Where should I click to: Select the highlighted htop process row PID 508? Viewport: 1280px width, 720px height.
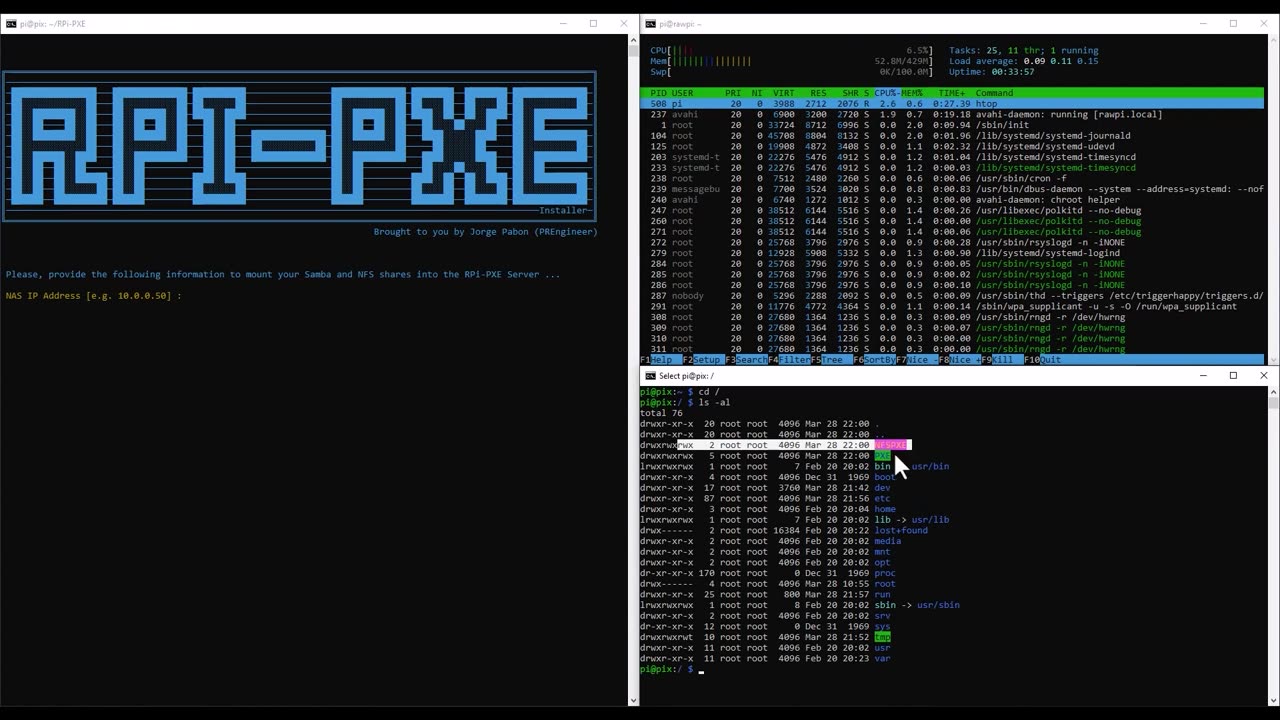click(x=951, y=104)
